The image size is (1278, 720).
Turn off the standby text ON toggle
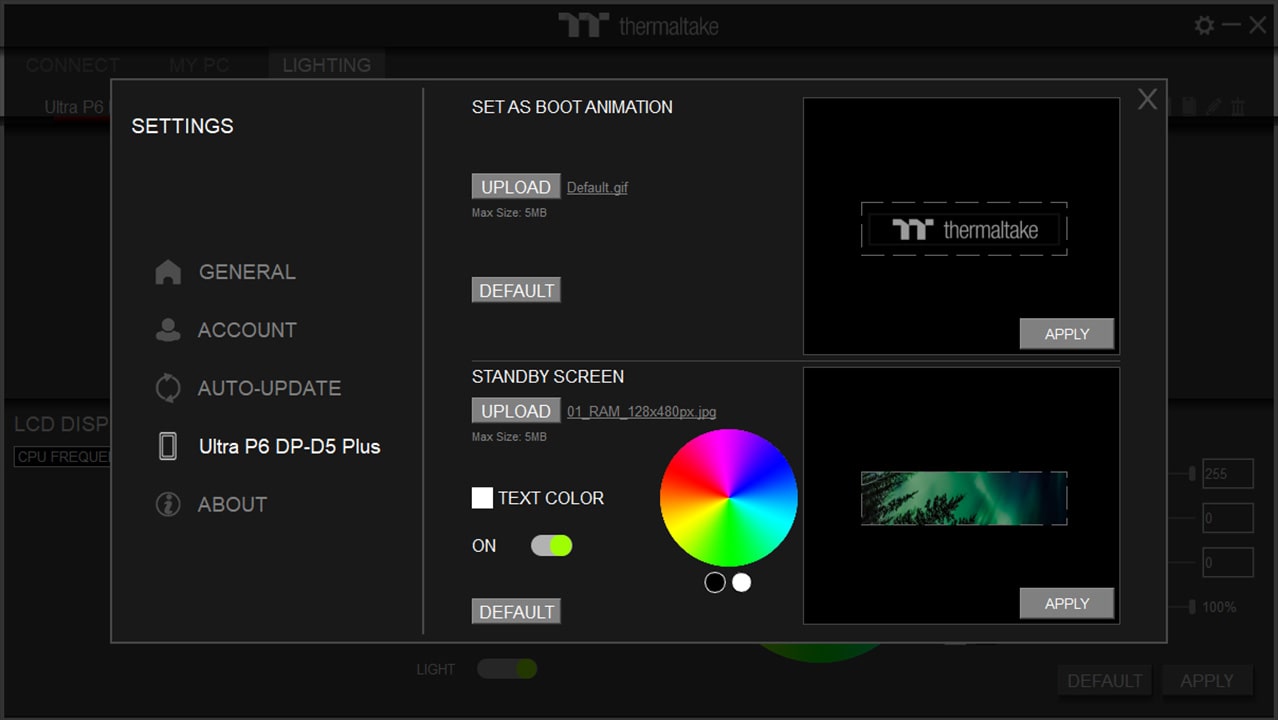click(x=551, y=545)
